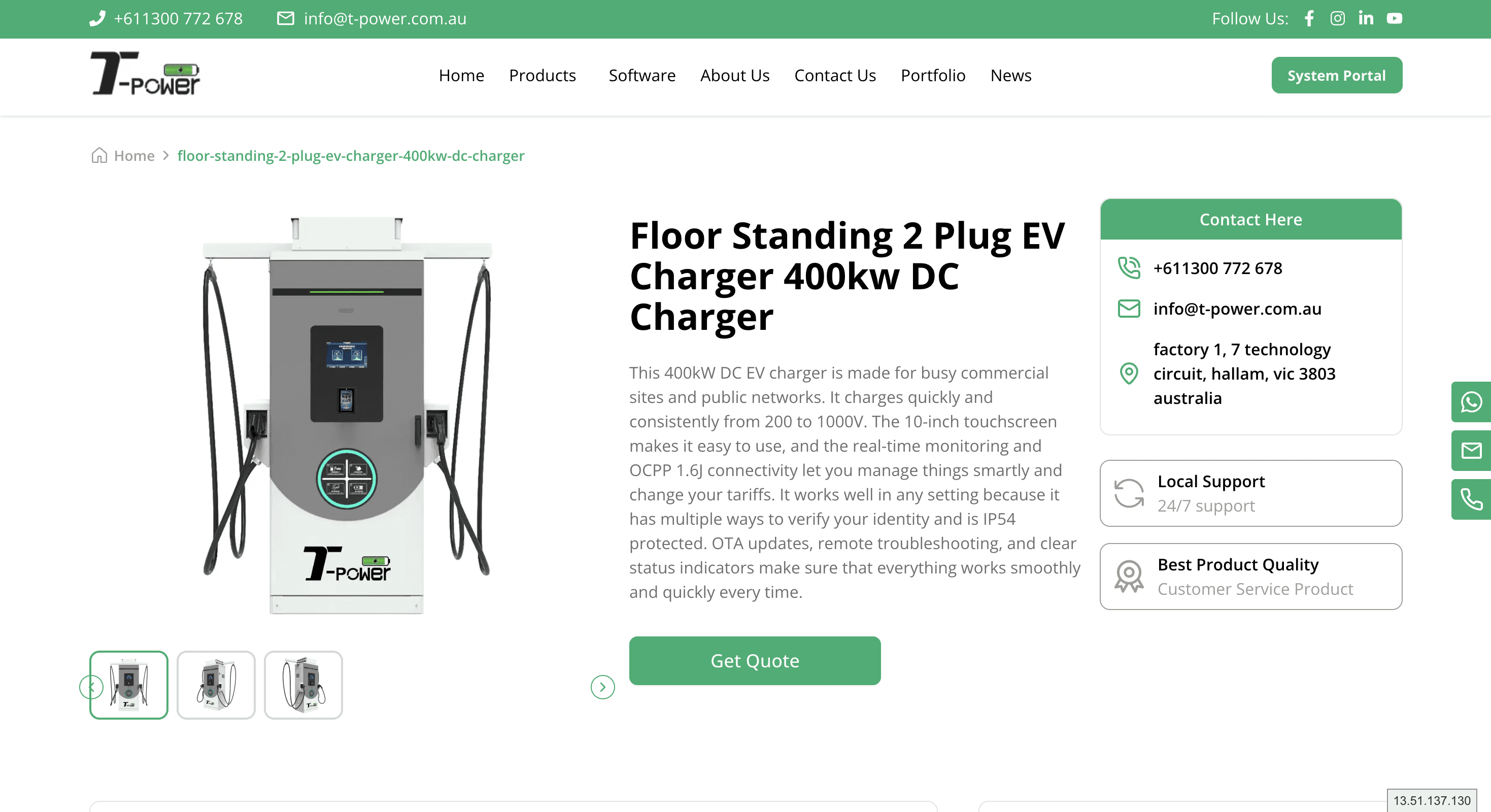Viewport: 1491px width, 812px height.
Task: Click the T-Power logo in header
Action: point(145,74)
